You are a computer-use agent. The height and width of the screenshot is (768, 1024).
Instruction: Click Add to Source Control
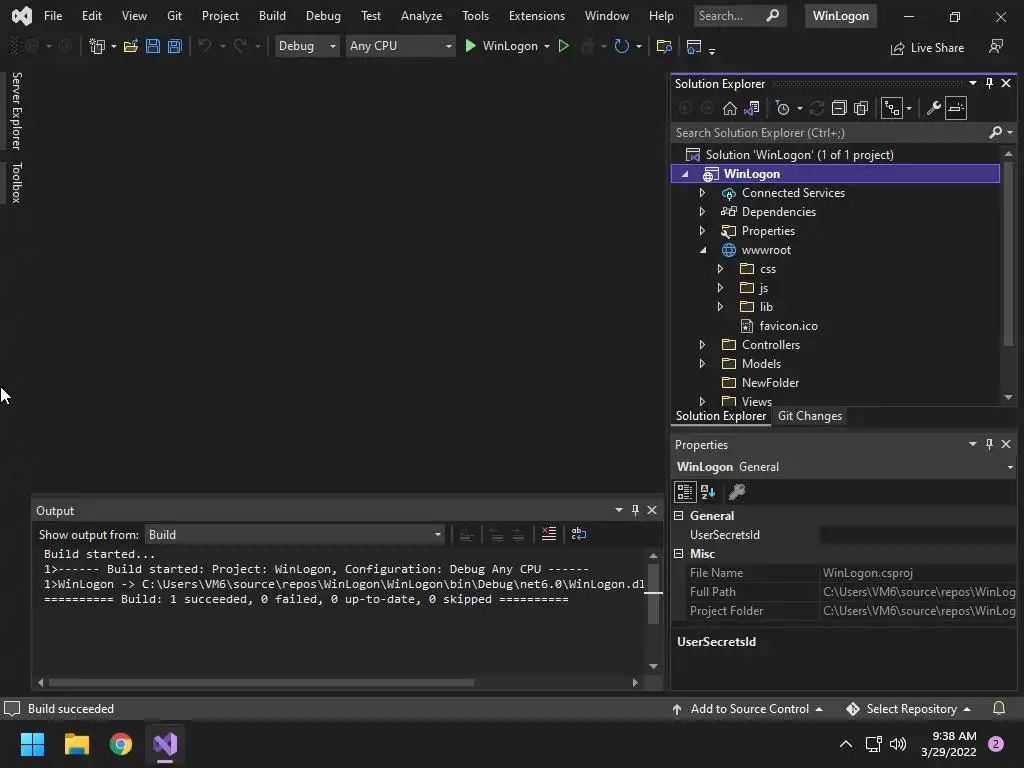747,709
